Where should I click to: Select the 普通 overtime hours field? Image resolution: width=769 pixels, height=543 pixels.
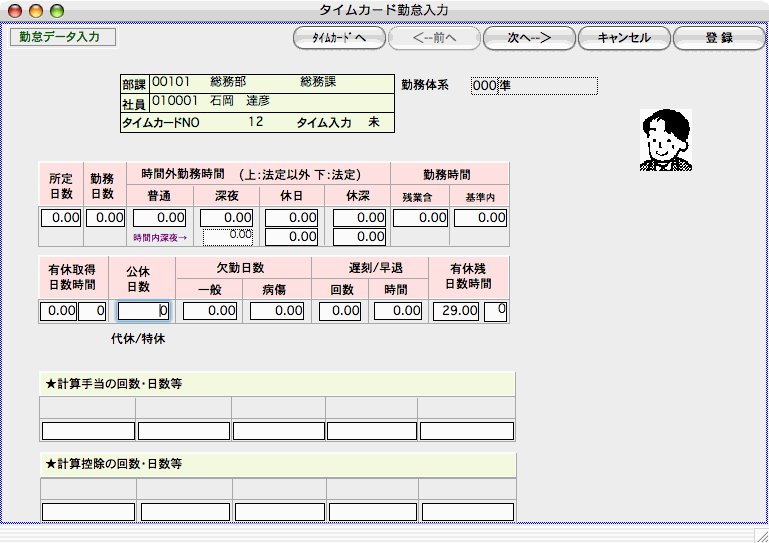(x=160, y=217)
